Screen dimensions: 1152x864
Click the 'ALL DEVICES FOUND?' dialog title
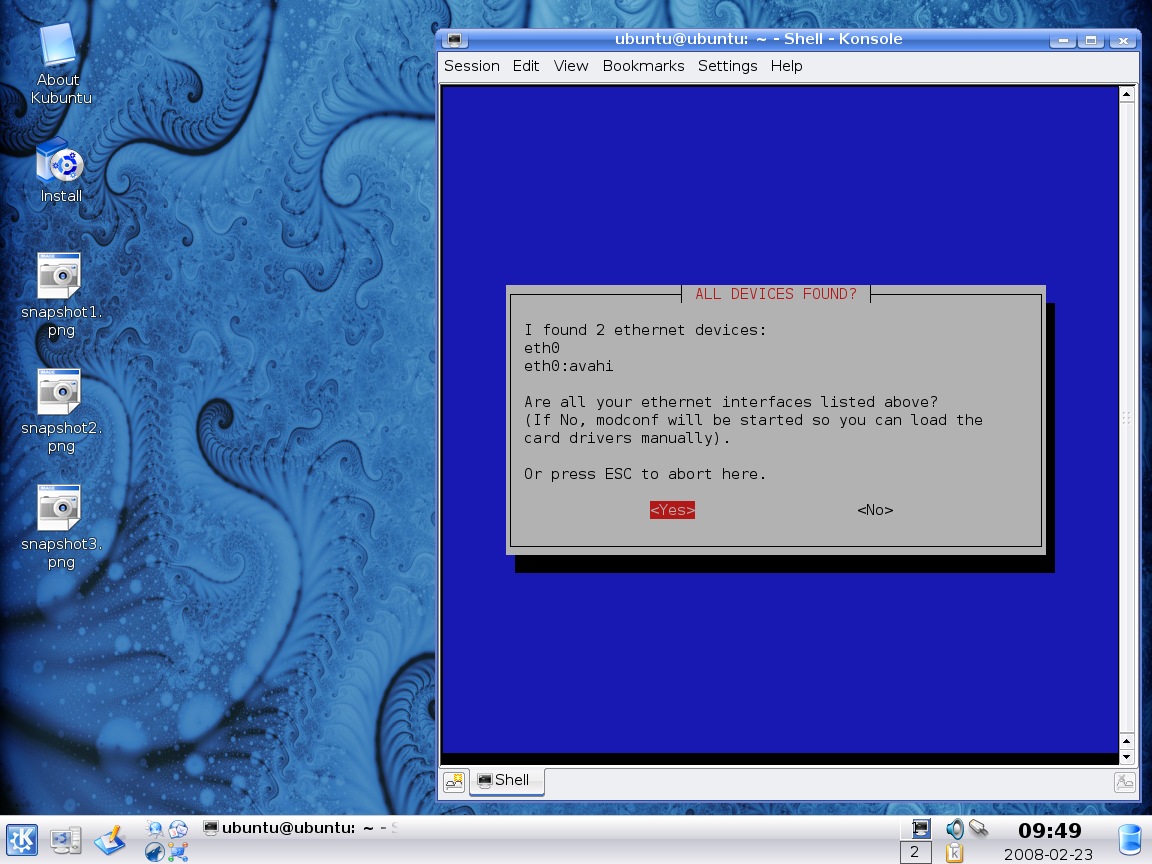(x=776, y=294)
